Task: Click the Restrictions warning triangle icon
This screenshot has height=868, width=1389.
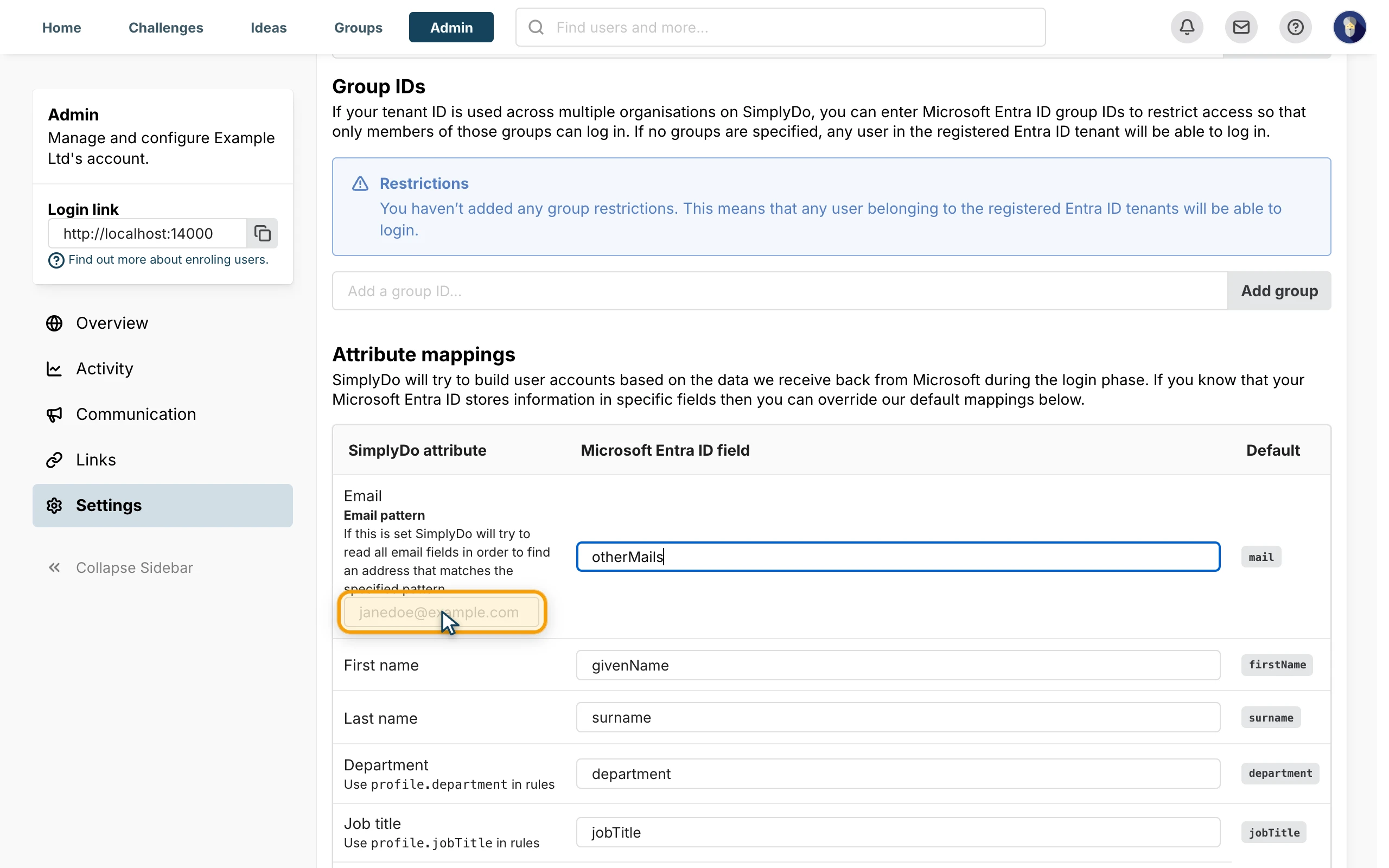Action: click(360, 184)
